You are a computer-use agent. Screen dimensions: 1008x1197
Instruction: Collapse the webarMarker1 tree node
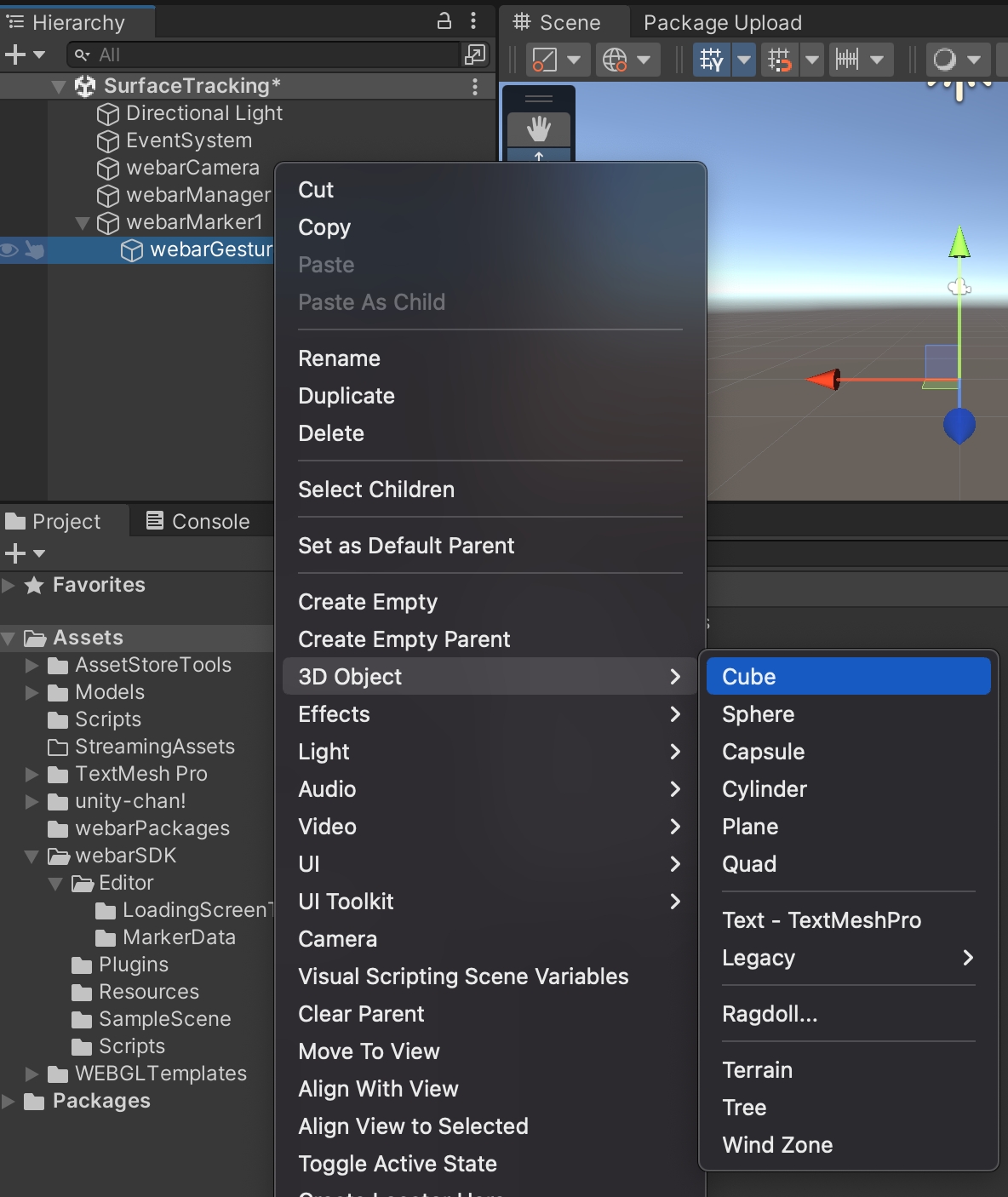point(83,223)
